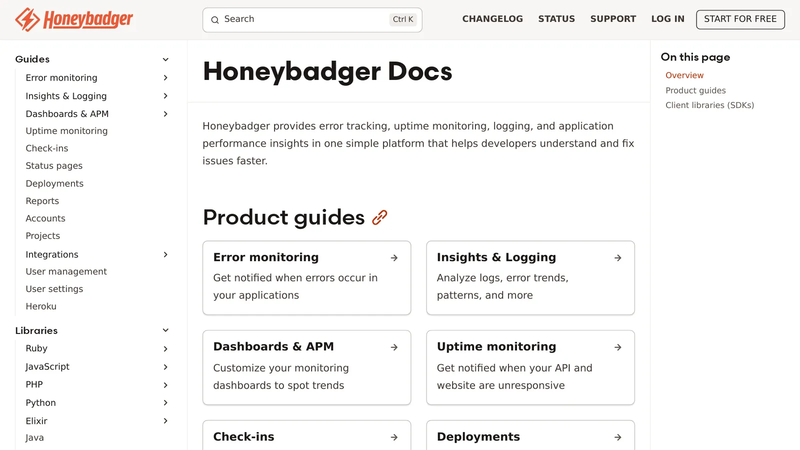Image resolution: width=800 pixels, height=450 pixels.
Task: Click the arrow on Uptime monitoring card
Action: pos(617,347)
